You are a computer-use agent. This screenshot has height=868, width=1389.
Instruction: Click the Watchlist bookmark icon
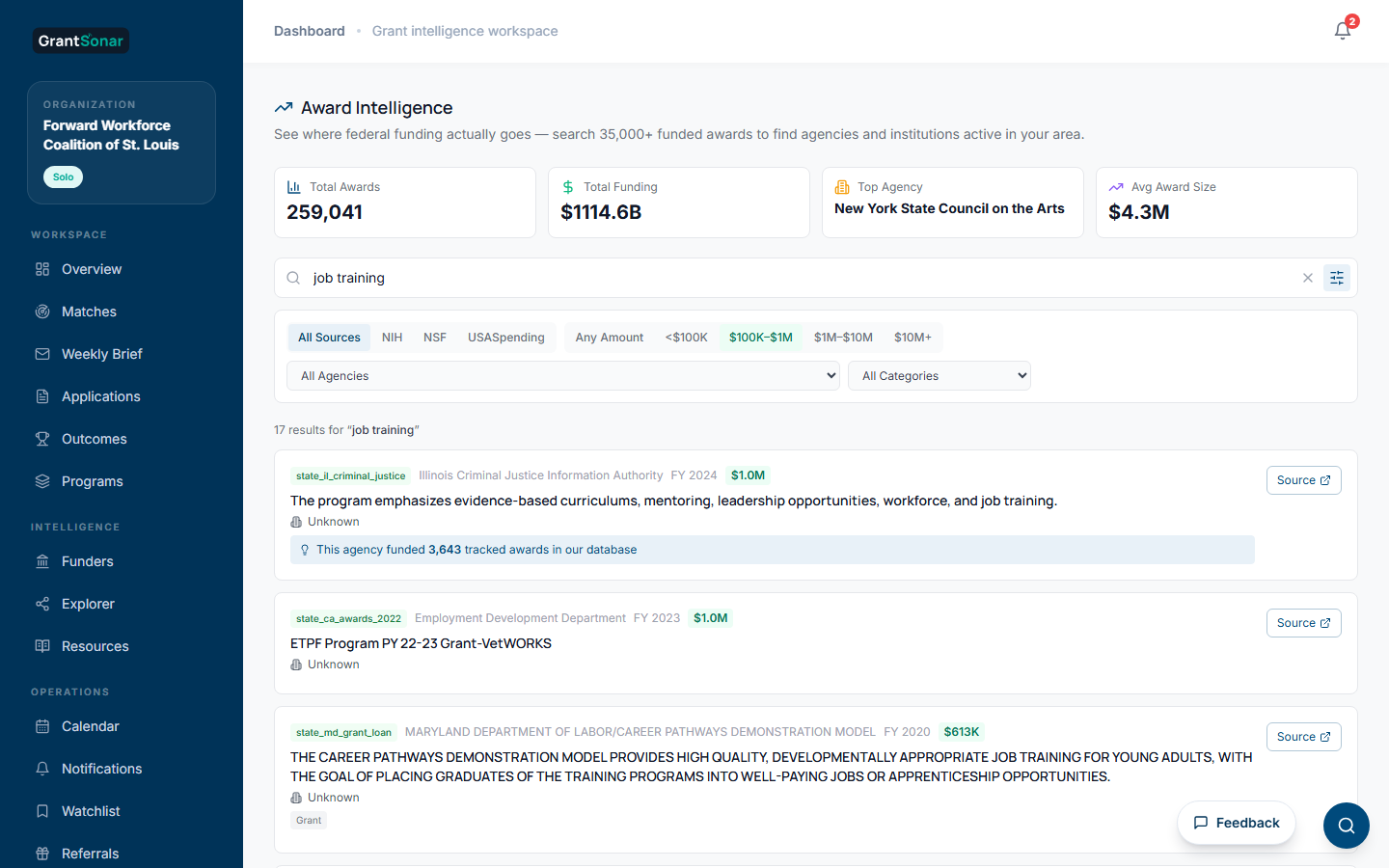[42, 811]
